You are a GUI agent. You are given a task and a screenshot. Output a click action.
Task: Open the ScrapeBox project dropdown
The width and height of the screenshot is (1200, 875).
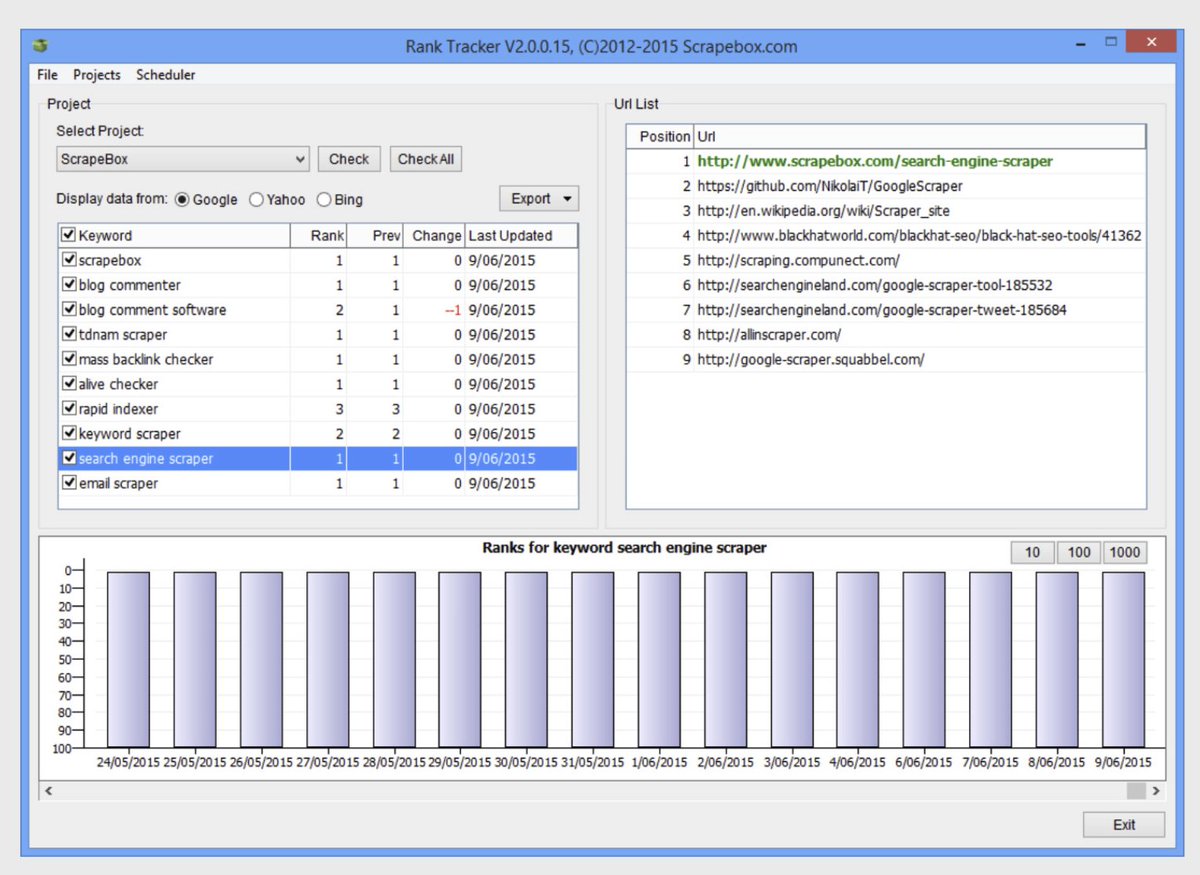(183, 159)
